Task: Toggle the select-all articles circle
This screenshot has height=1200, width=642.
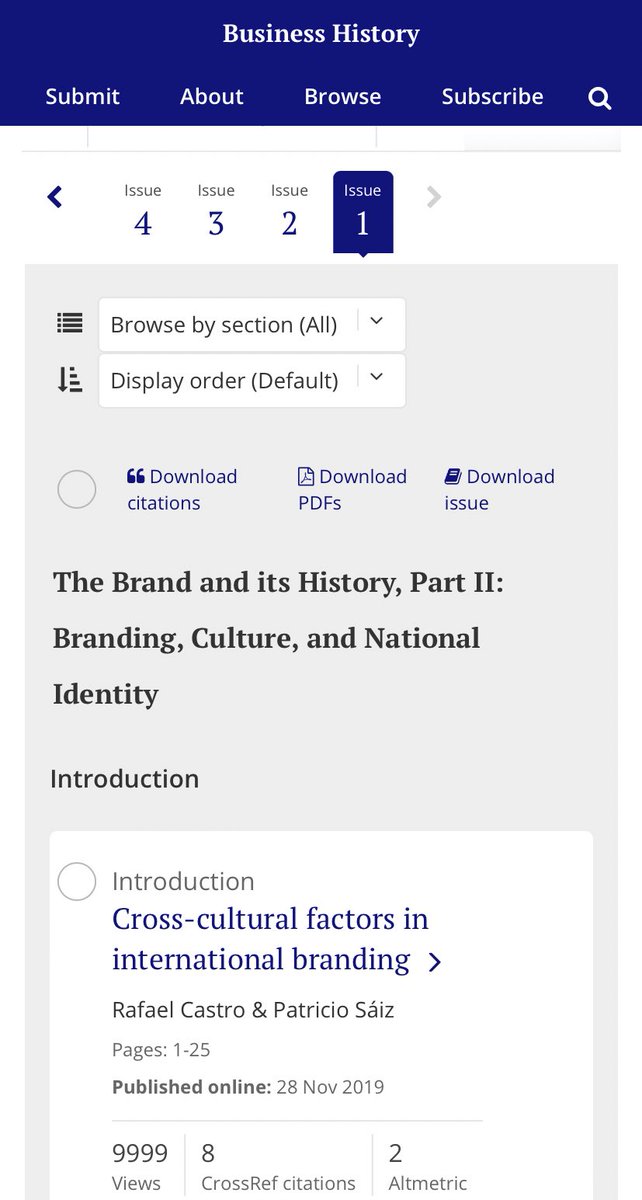Action: pyautogui.click(x=77, y=490)
